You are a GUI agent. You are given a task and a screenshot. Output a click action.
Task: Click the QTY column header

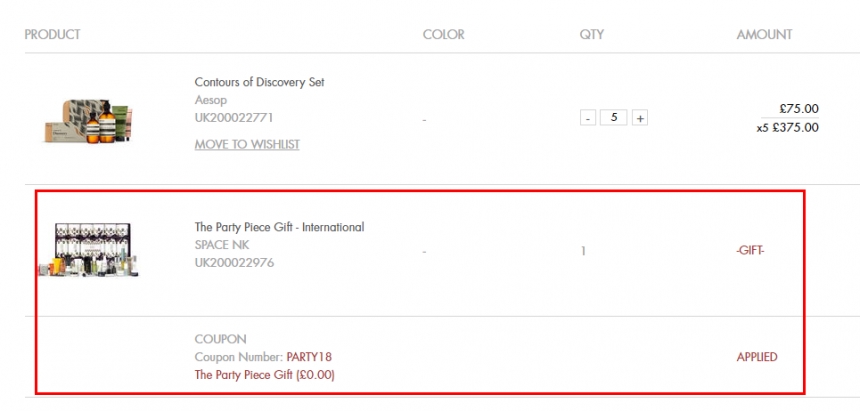click(592, 35)
